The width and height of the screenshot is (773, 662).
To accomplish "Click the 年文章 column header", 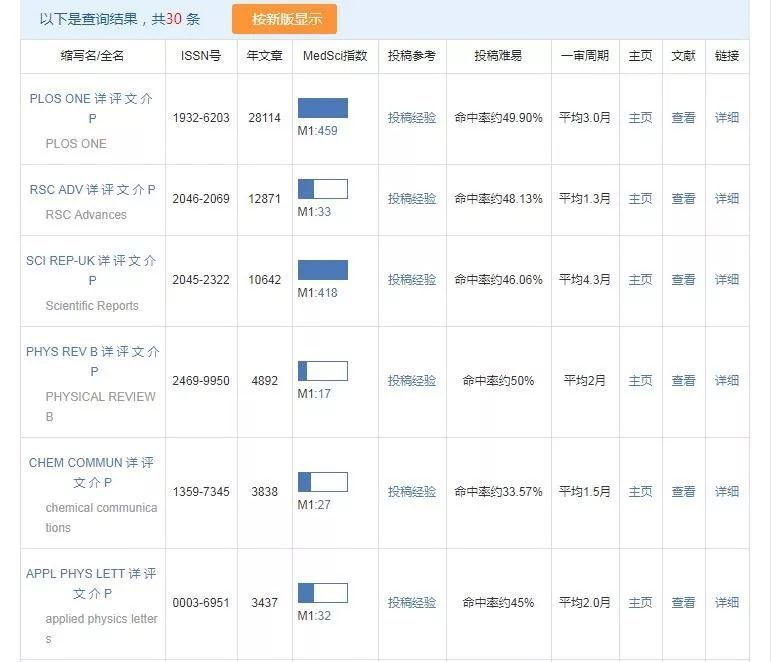I will tap(265, 56).
